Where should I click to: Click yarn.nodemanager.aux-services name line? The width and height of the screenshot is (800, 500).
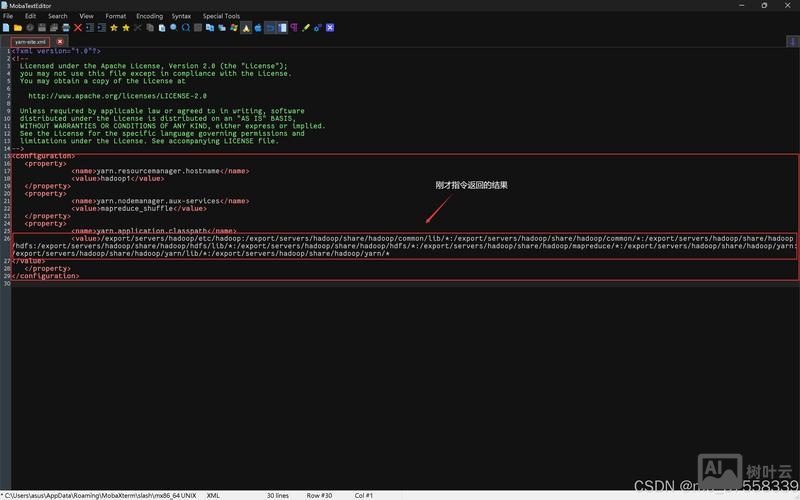[160, 201]
